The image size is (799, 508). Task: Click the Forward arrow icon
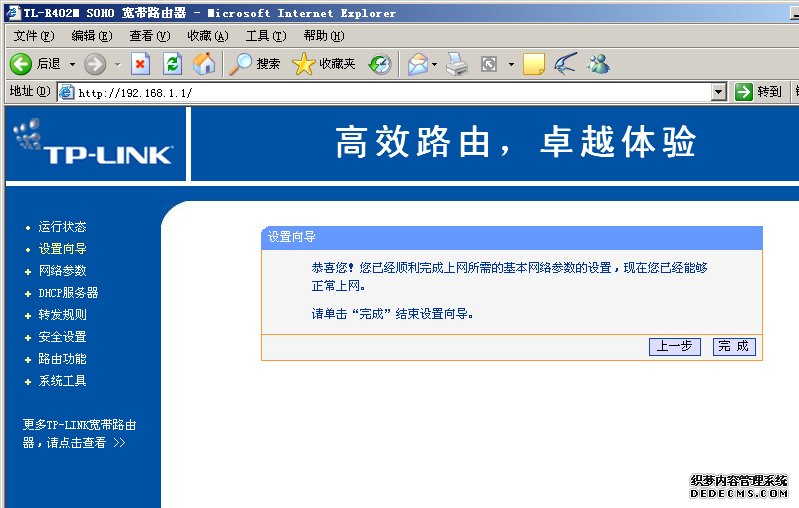95,64
